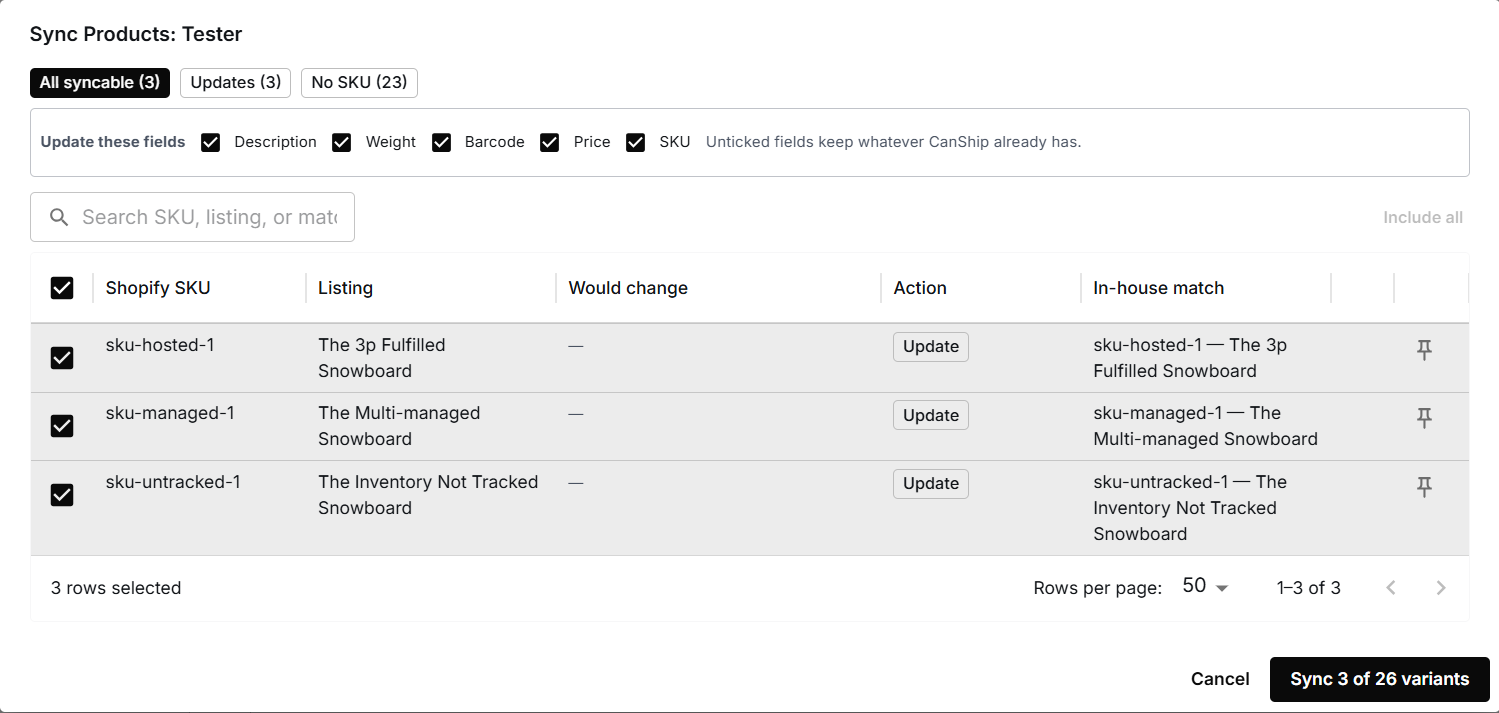
Task: Click in-house match 'sku-hosted-1 — The 3p Fulfilled Snowboard'
Action: (x=1190, y=358)
